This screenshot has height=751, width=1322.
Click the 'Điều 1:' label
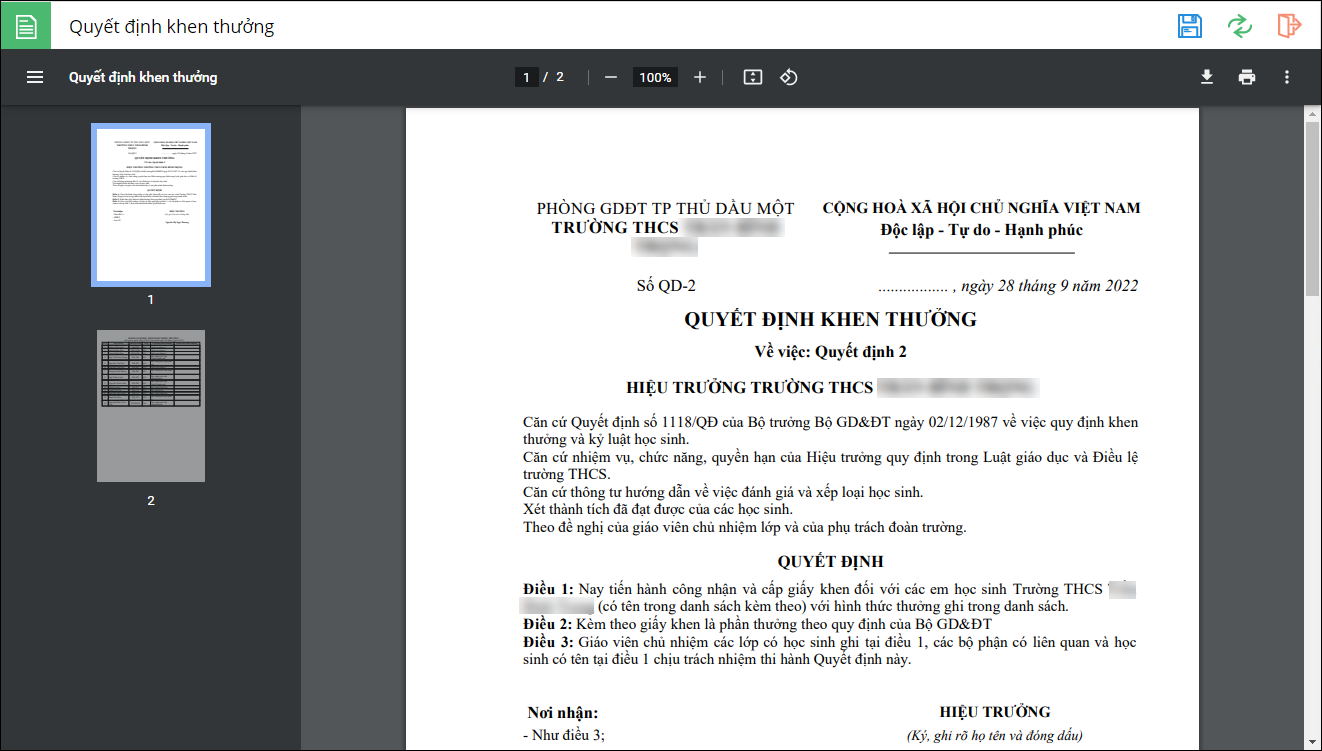[548, 589]
